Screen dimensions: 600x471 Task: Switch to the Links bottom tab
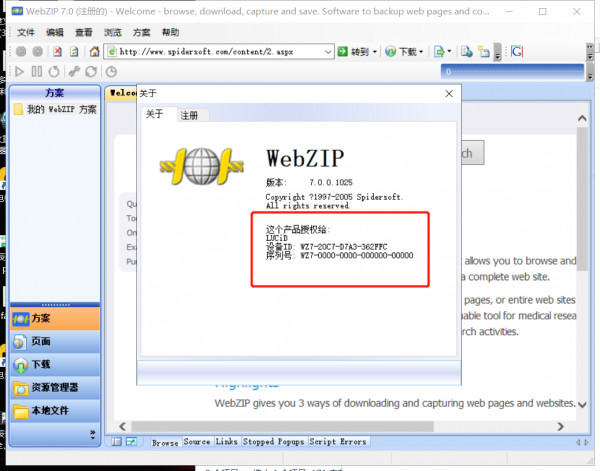click(x=227, y=442)
